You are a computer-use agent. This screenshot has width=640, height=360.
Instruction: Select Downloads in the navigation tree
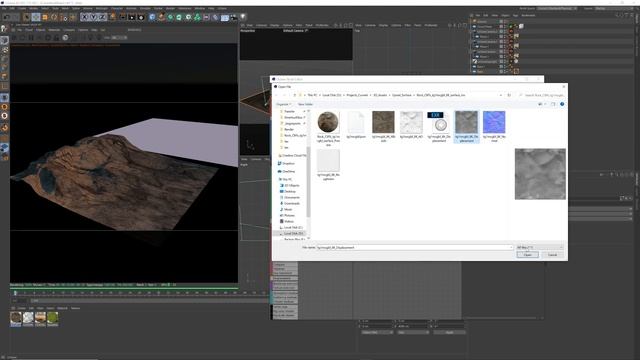click(291, 203)
